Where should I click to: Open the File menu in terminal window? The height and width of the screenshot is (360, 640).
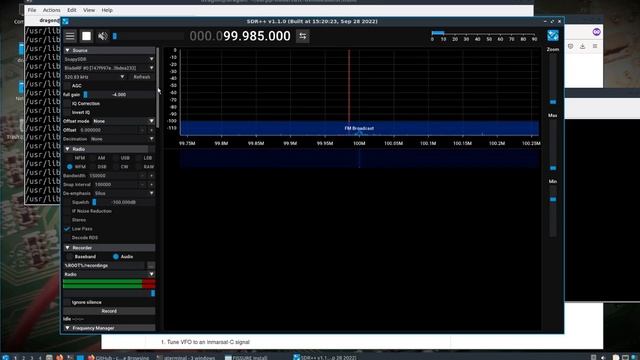click(x=32, y=10)
